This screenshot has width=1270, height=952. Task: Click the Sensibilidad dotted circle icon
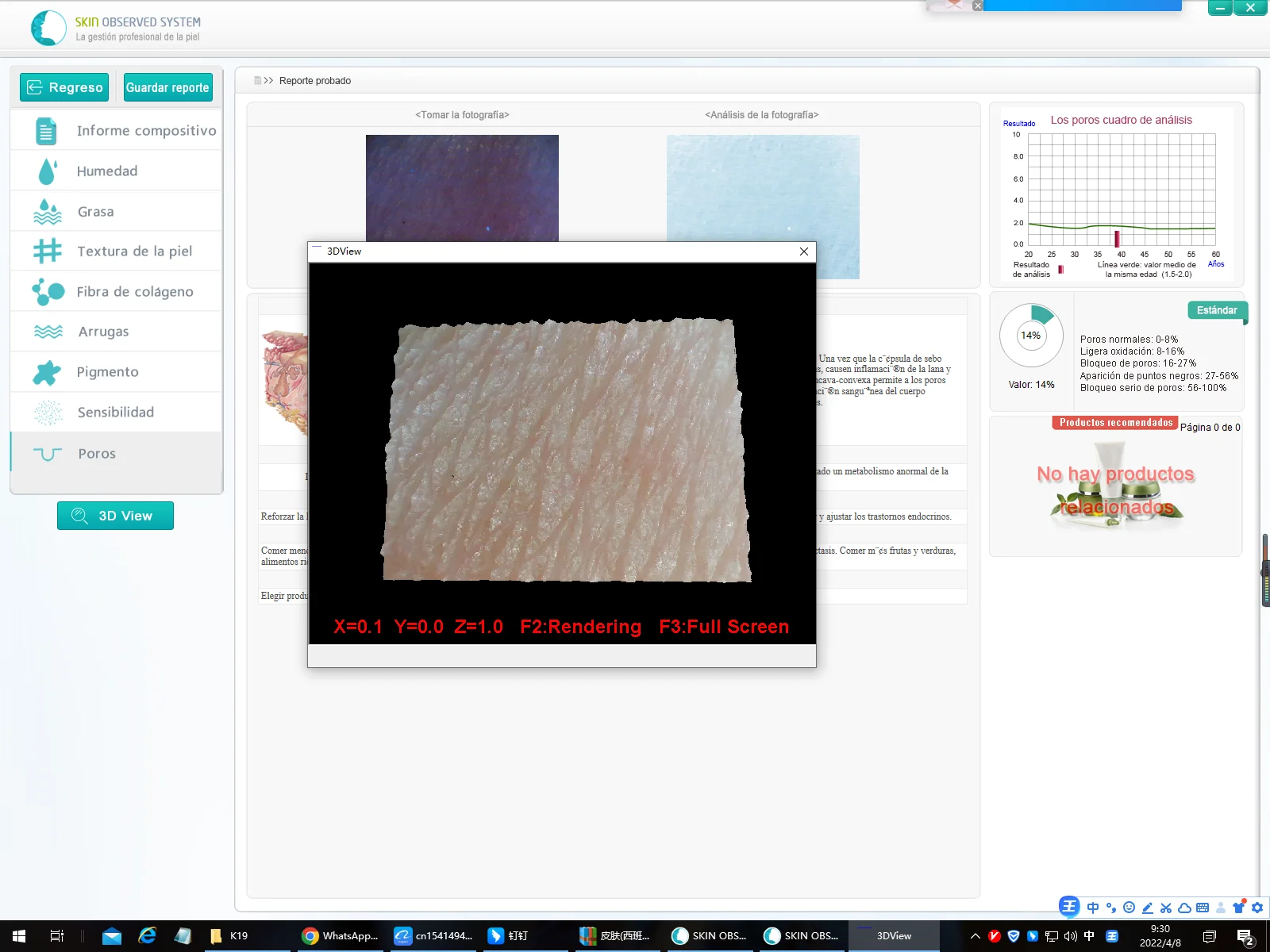[48, 413]
